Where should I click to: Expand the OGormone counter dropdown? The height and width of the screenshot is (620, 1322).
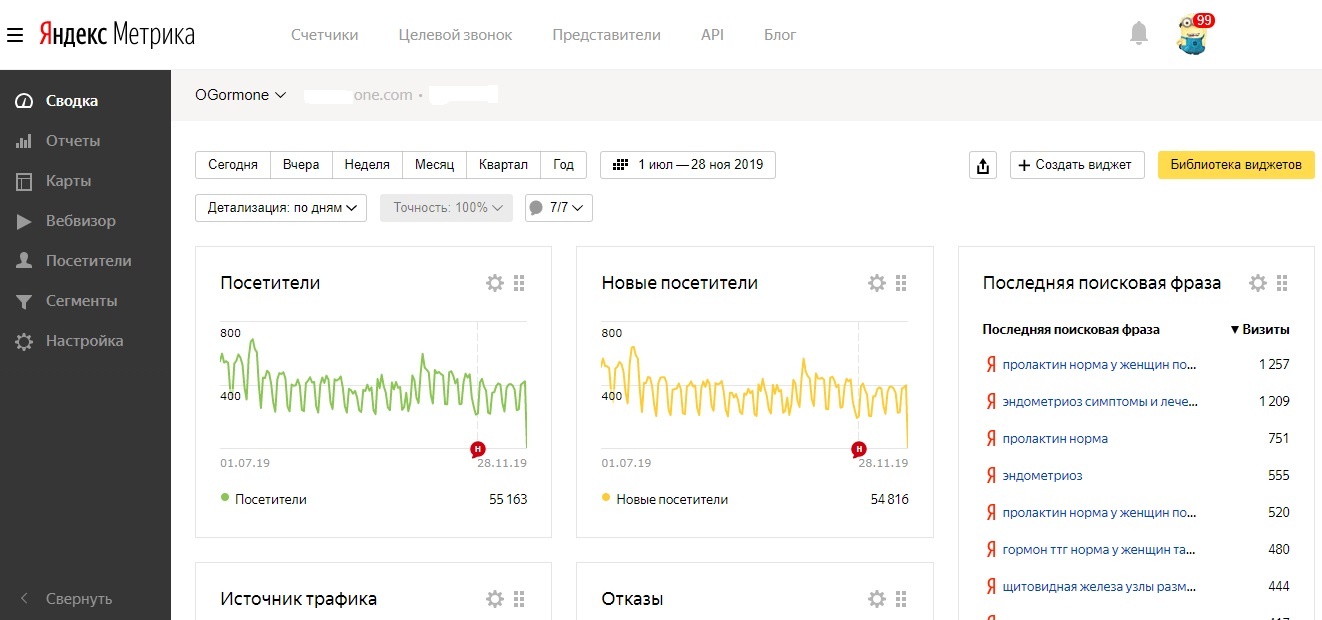[241, 95]
